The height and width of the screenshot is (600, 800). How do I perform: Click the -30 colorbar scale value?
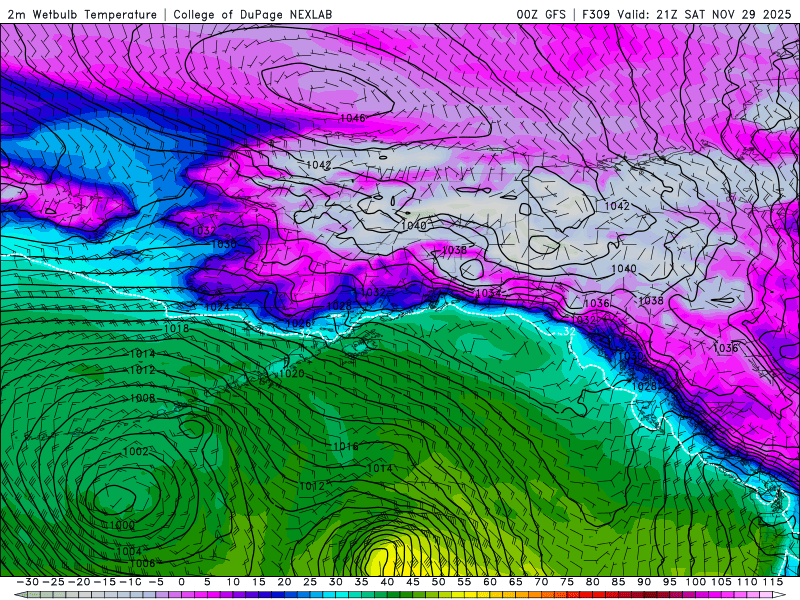pos(27,582)
